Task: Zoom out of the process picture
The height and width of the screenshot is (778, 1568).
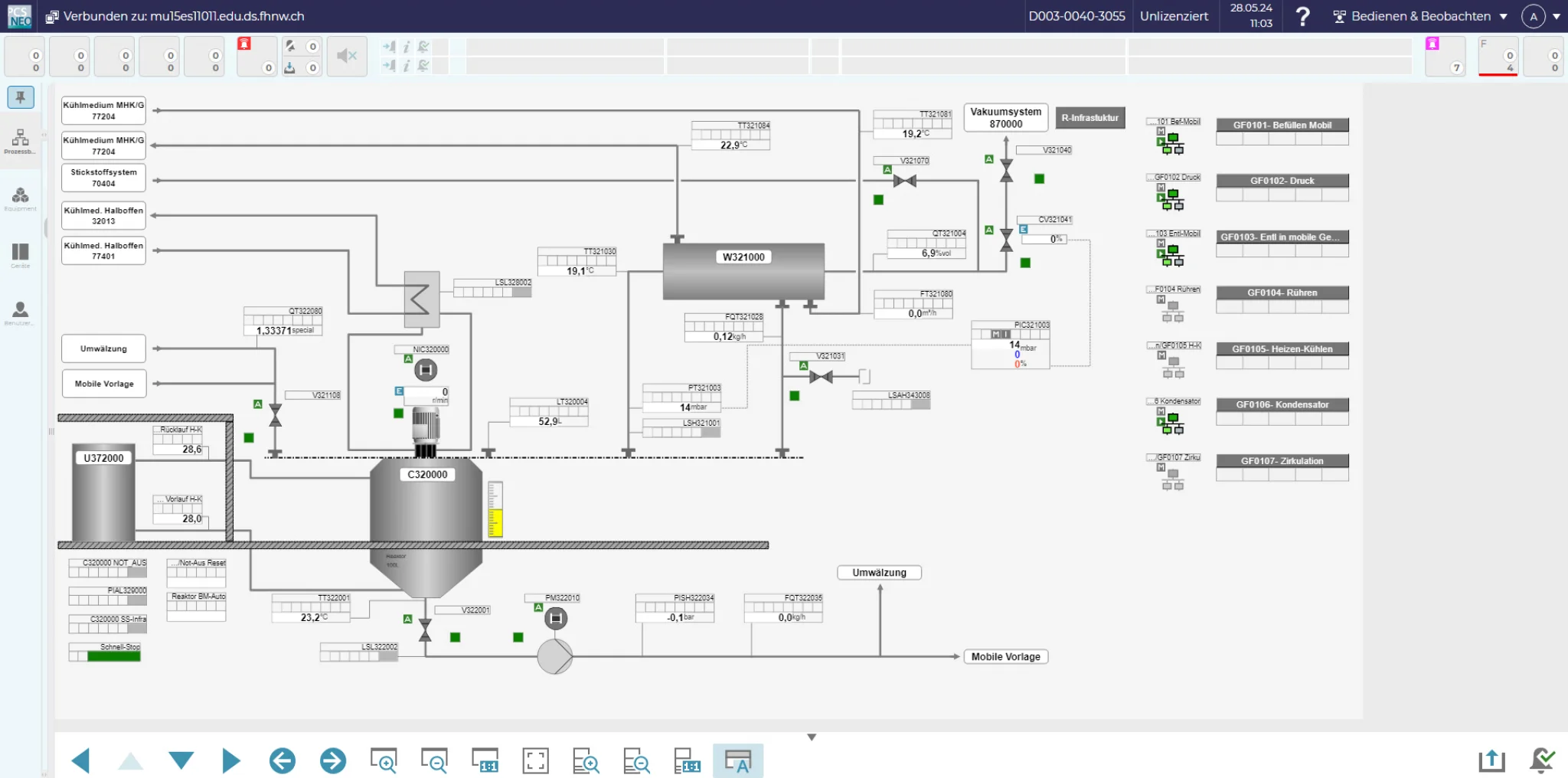Action: click(x=434, y=760)
